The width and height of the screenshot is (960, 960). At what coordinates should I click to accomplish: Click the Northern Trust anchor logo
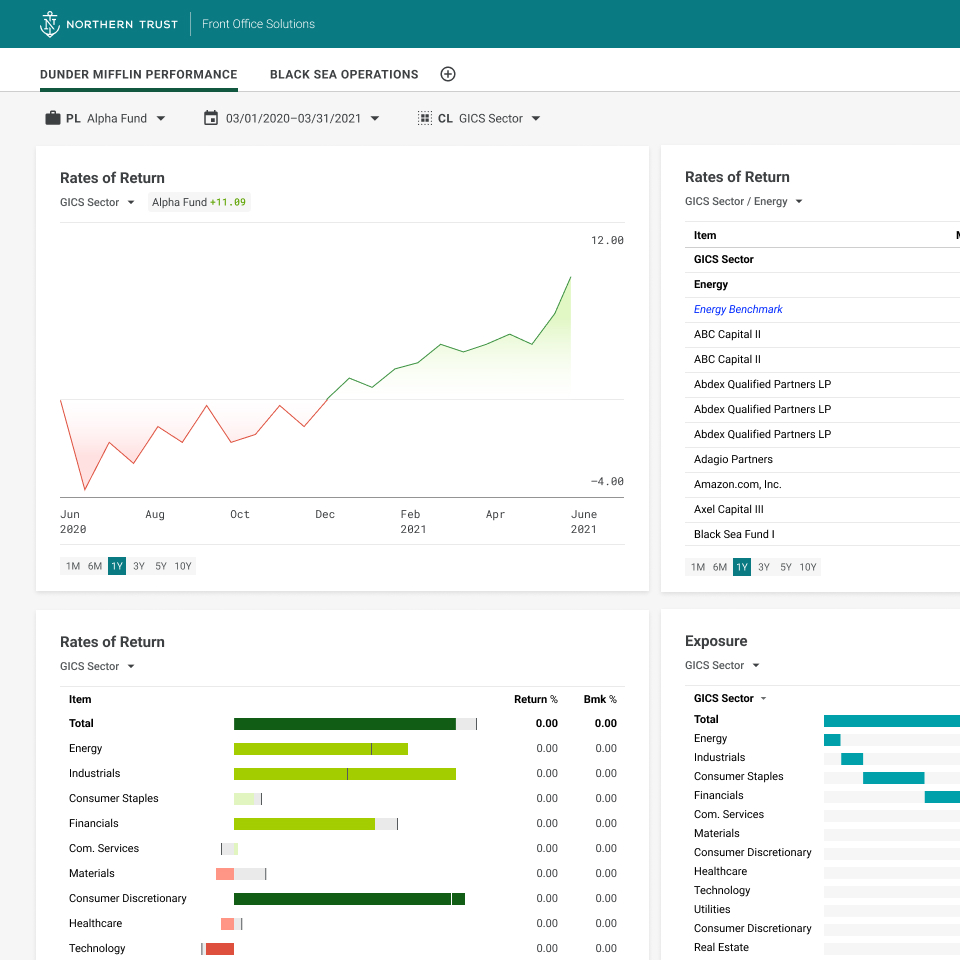click(50, 24)
